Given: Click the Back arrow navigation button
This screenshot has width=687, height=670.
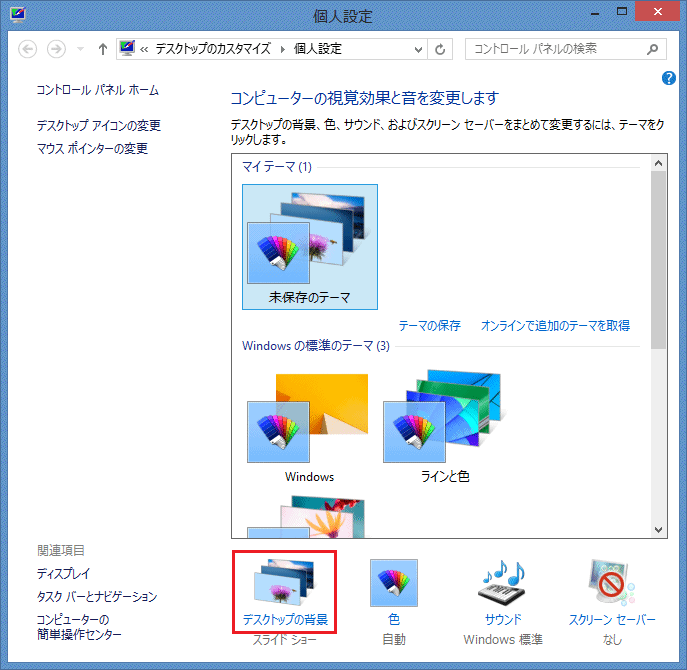Looking at the screenshot, I should click(x=27, y=49).
